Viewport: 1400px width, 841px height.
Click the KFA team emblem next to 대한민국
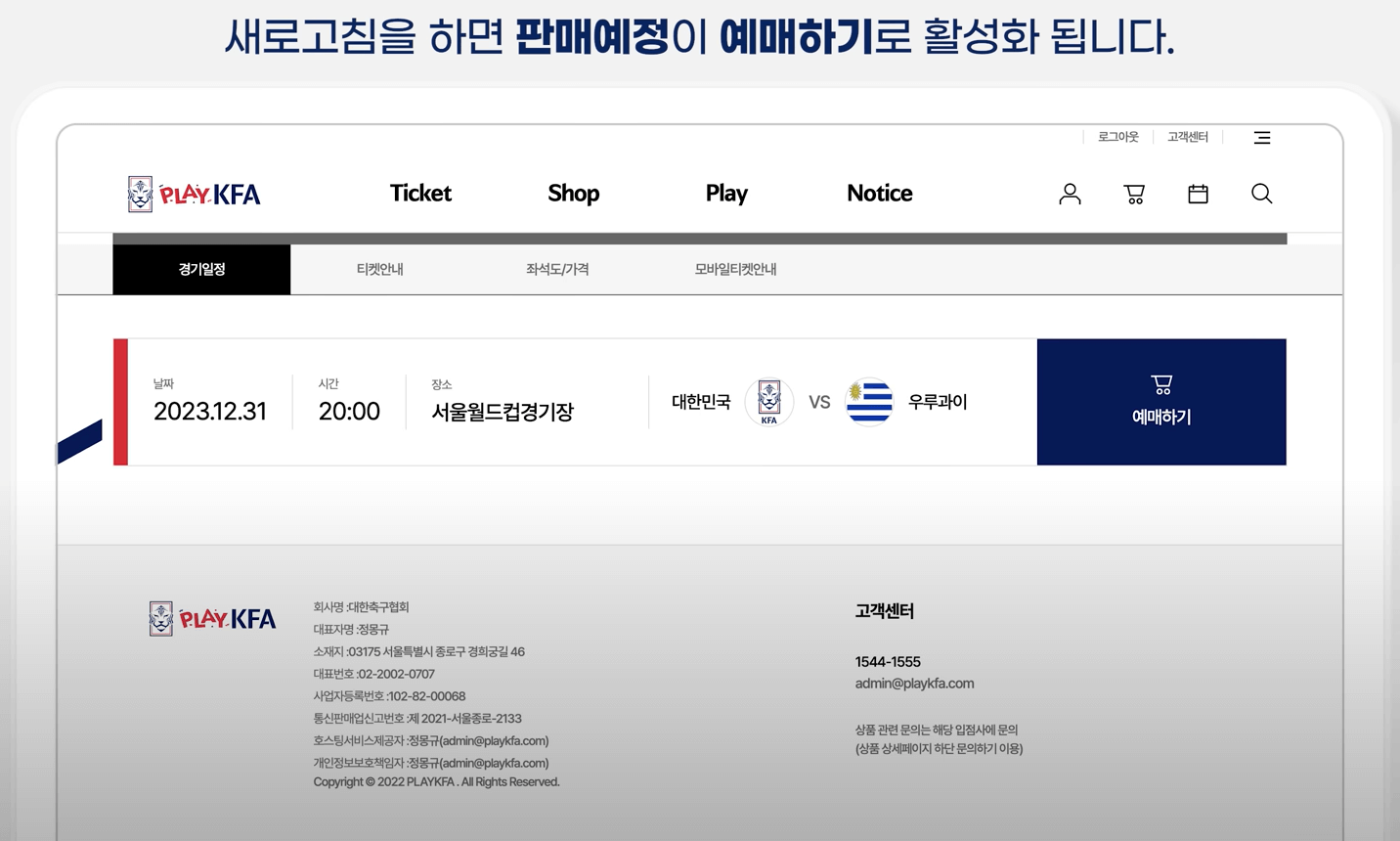tap(769, 401)
